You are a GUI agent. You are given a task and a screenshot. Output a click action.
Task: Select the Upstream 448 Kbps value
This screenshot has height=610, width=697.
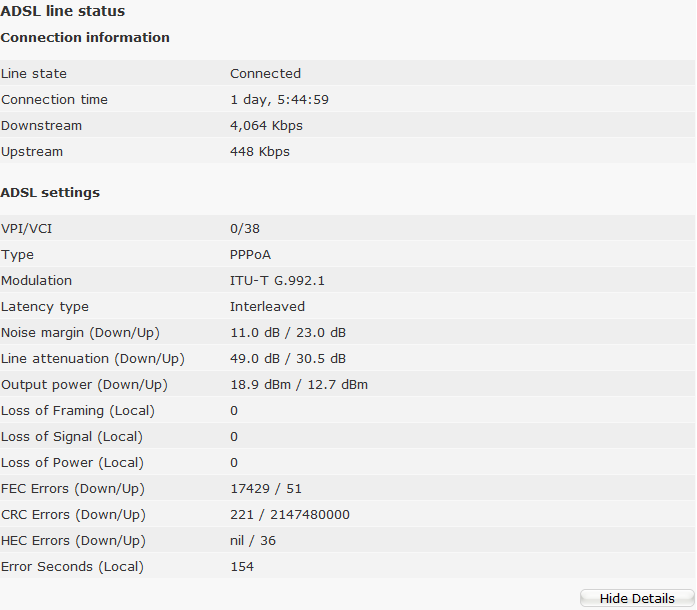tap(259, 151)
